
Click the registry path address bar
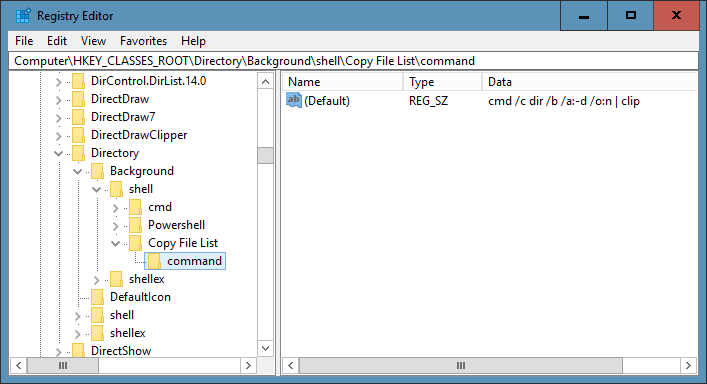(354, 61)
